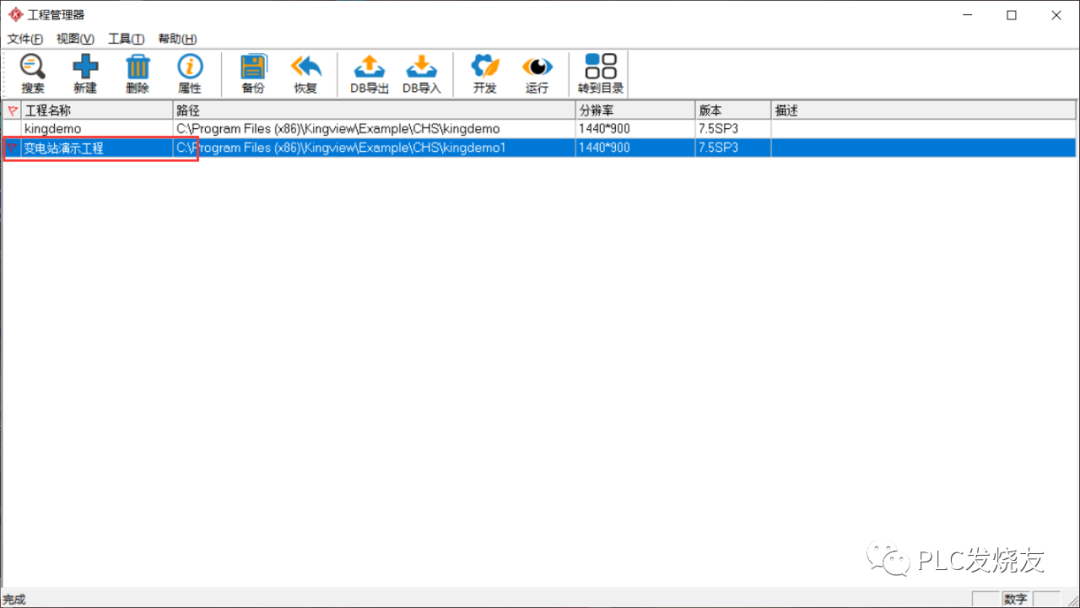
Task: Open the 工具 menu
Action: (x=125, y=38)
